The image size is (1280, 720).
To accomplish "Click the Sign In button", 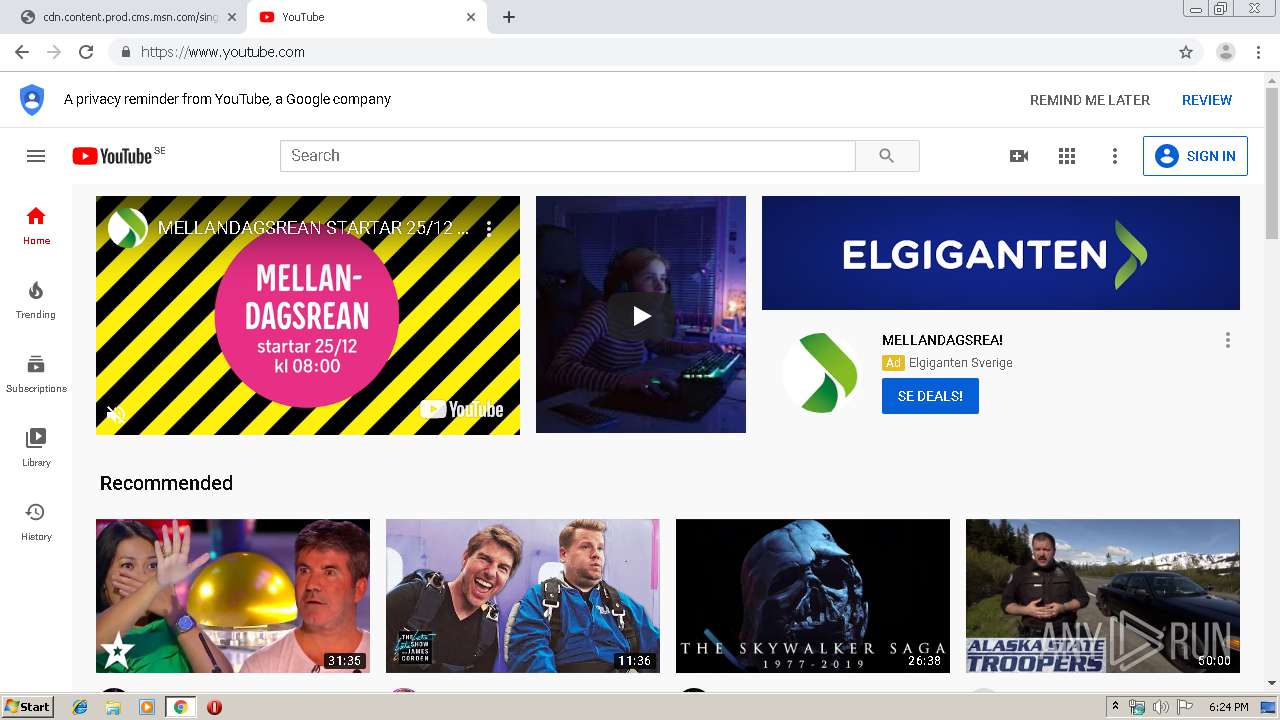I will click(1195, 156).
